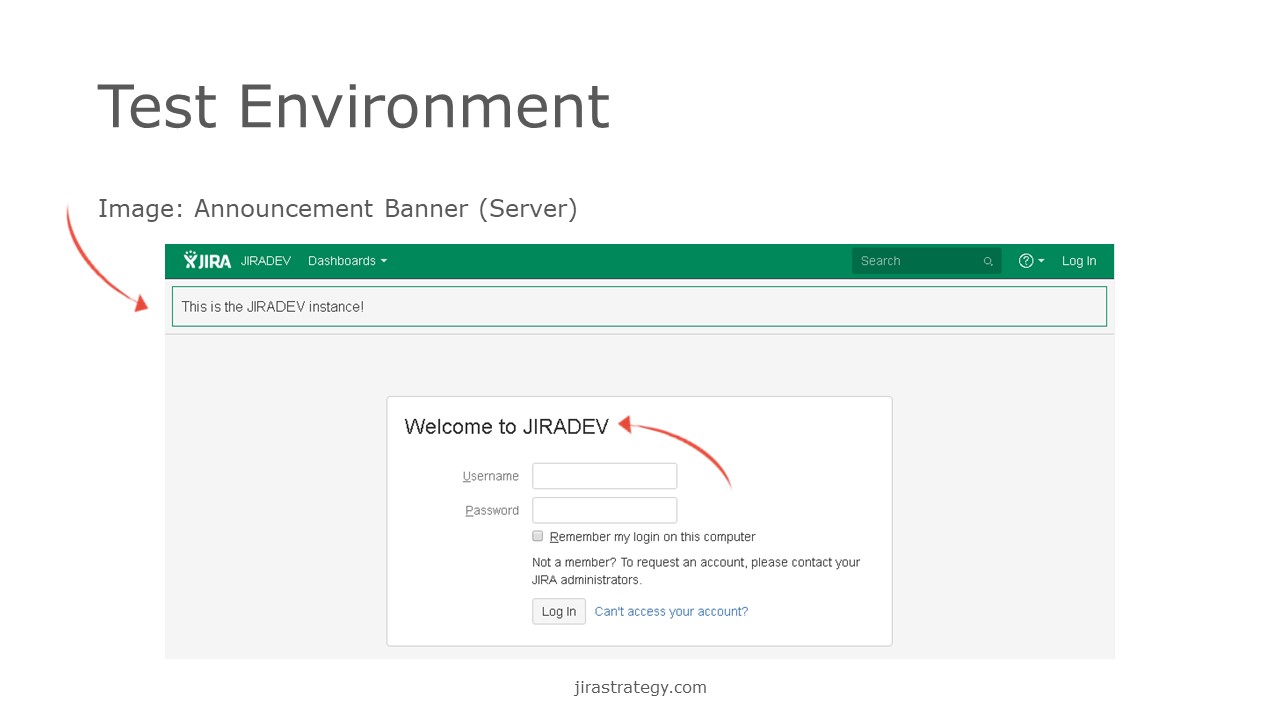The height and width of the screenshot is (720, 1280).
Task: Click the Welcome to JIRADEV heading
Action: (506, 427)
